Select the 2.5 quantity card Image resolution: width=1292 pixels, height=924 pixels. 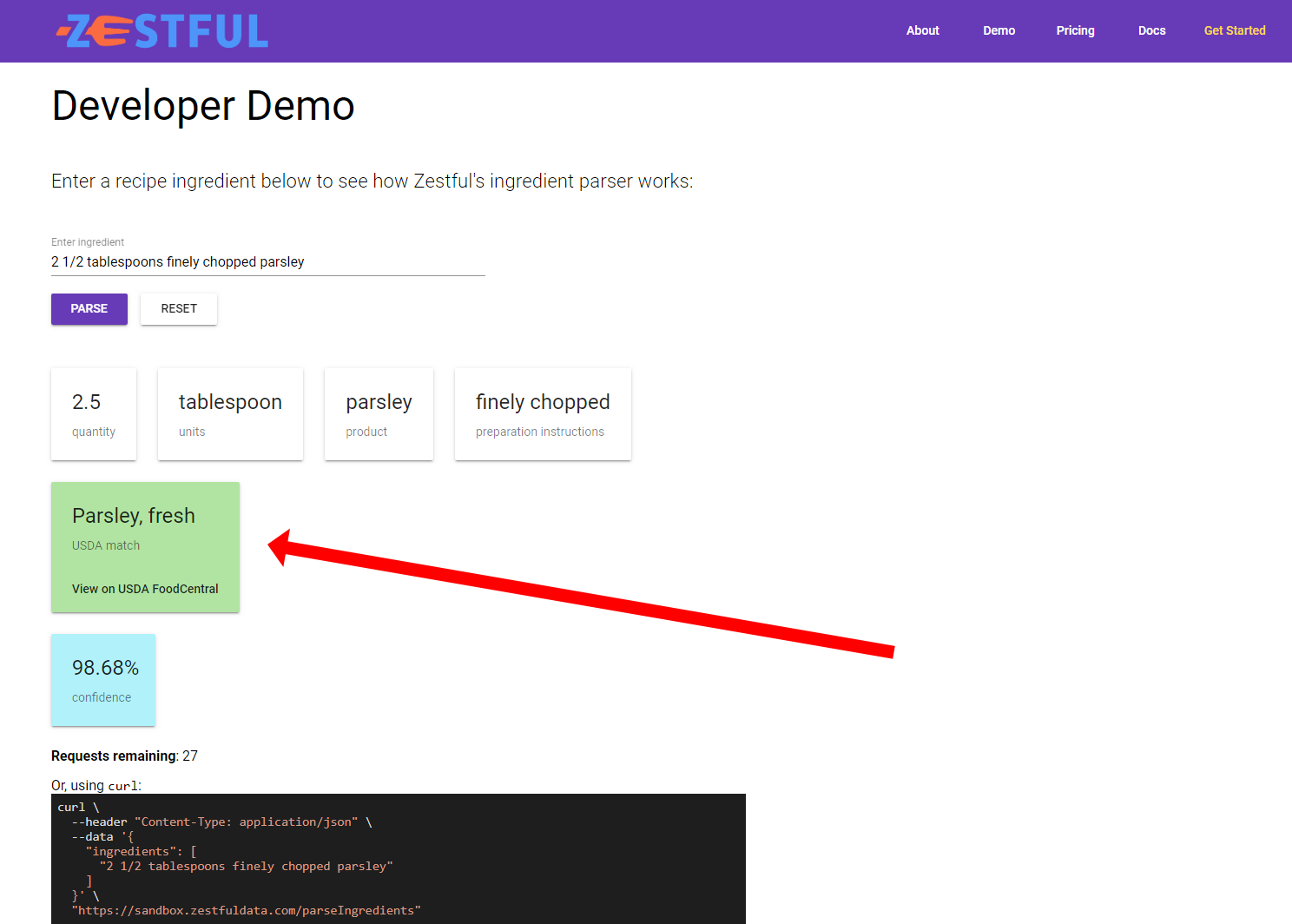click(94, 414)
